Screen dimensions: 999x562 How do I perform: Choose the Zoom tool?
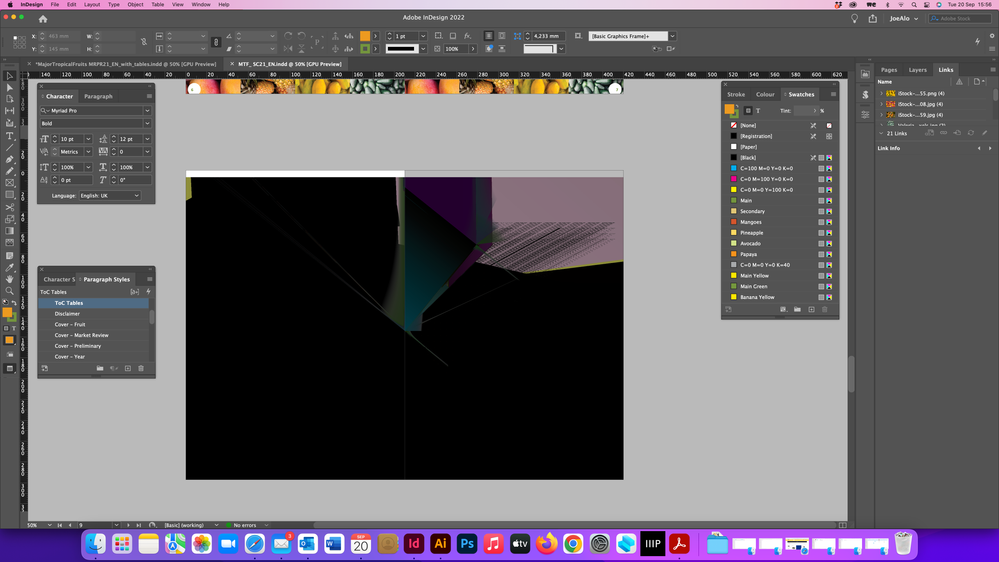click(10, 291)
